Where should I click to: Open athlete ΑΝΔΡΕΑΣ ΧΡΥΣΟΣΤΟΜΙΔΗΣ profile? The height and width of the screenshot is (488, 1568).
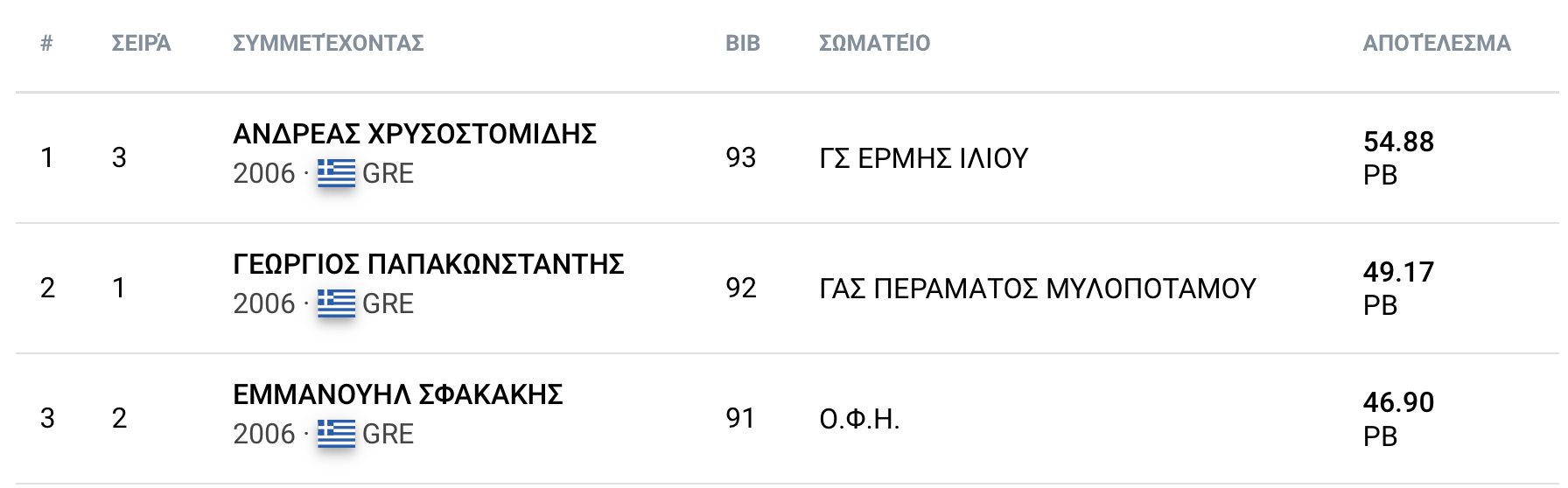coord(415,134)
